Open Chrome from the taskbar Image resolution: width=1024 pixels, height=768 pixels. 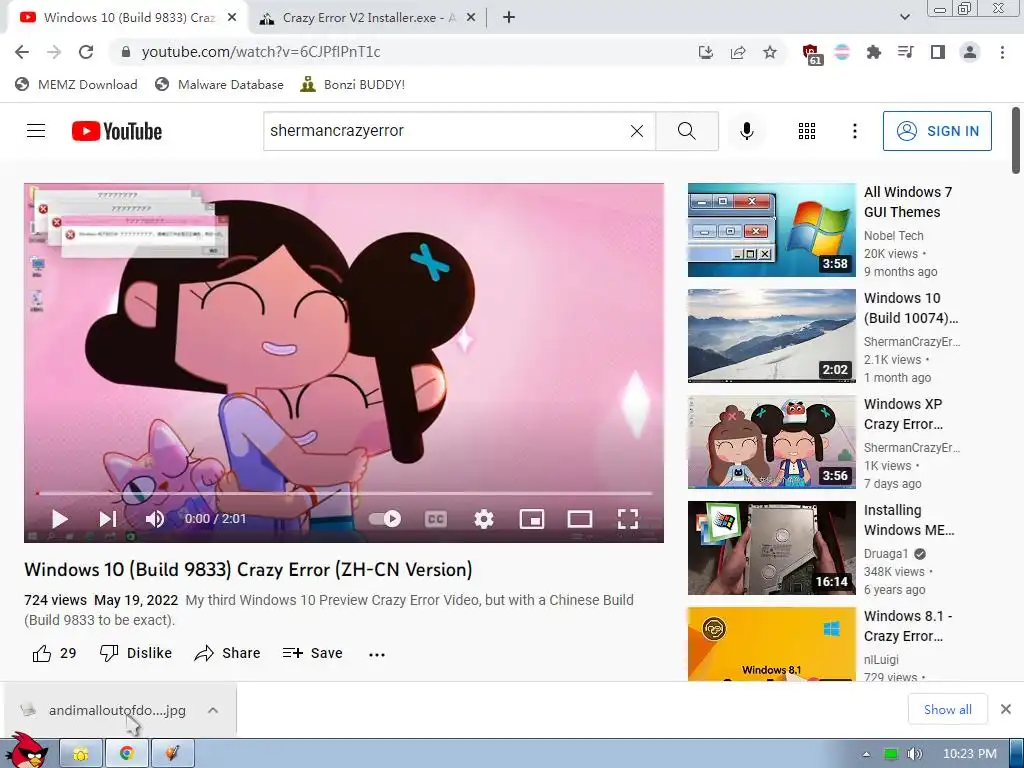pyautogui.click(x=127, y=754)
